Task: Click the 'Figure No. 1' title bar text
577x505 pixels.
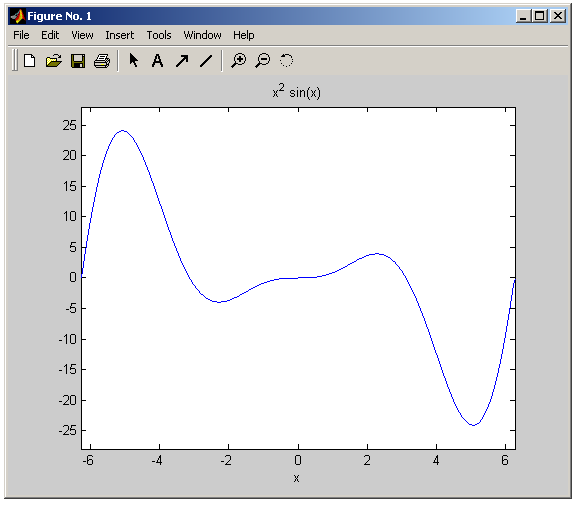Action: pos(59,16)
